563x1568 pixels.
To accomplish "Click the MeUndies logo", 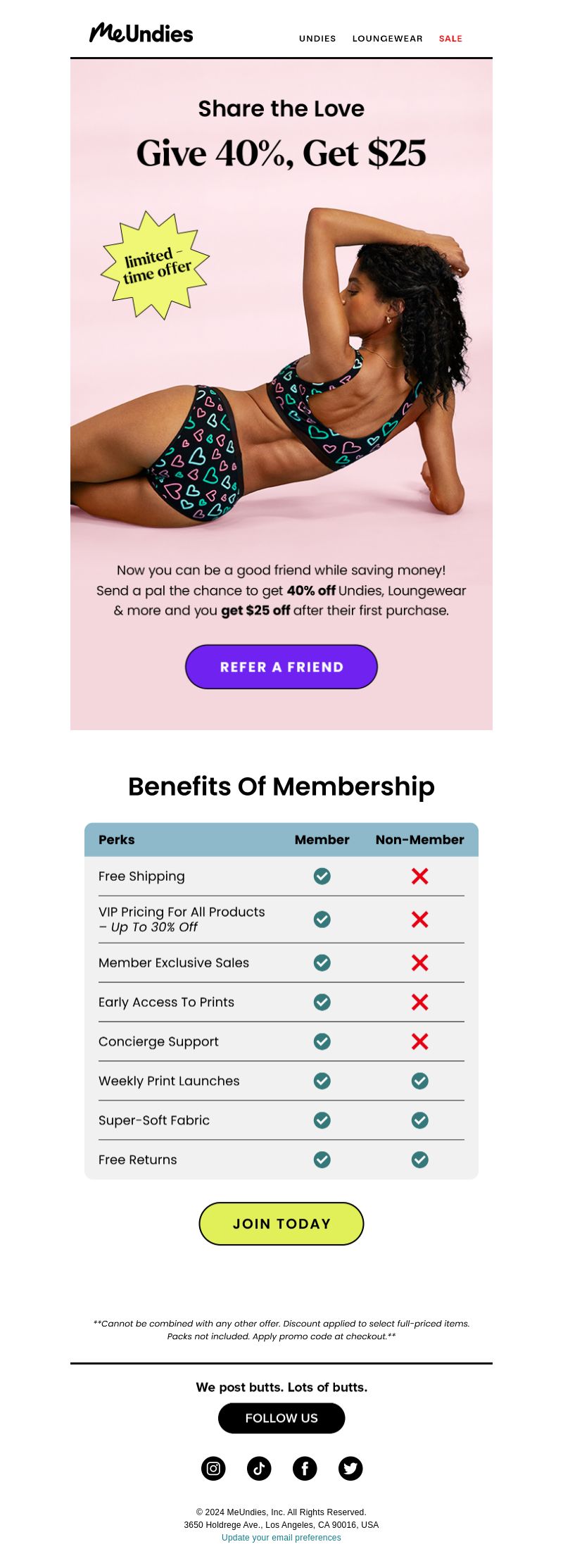I will (141, 33).
